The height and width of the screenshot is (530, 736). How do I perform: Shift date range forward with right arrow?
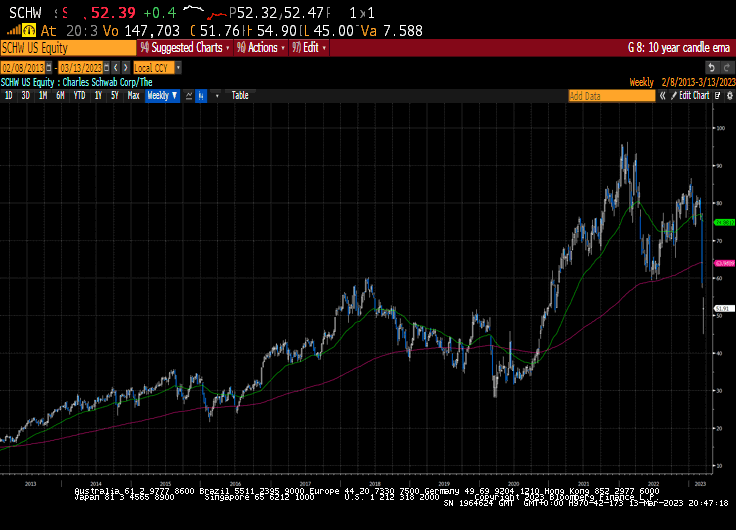coord(125,68)
